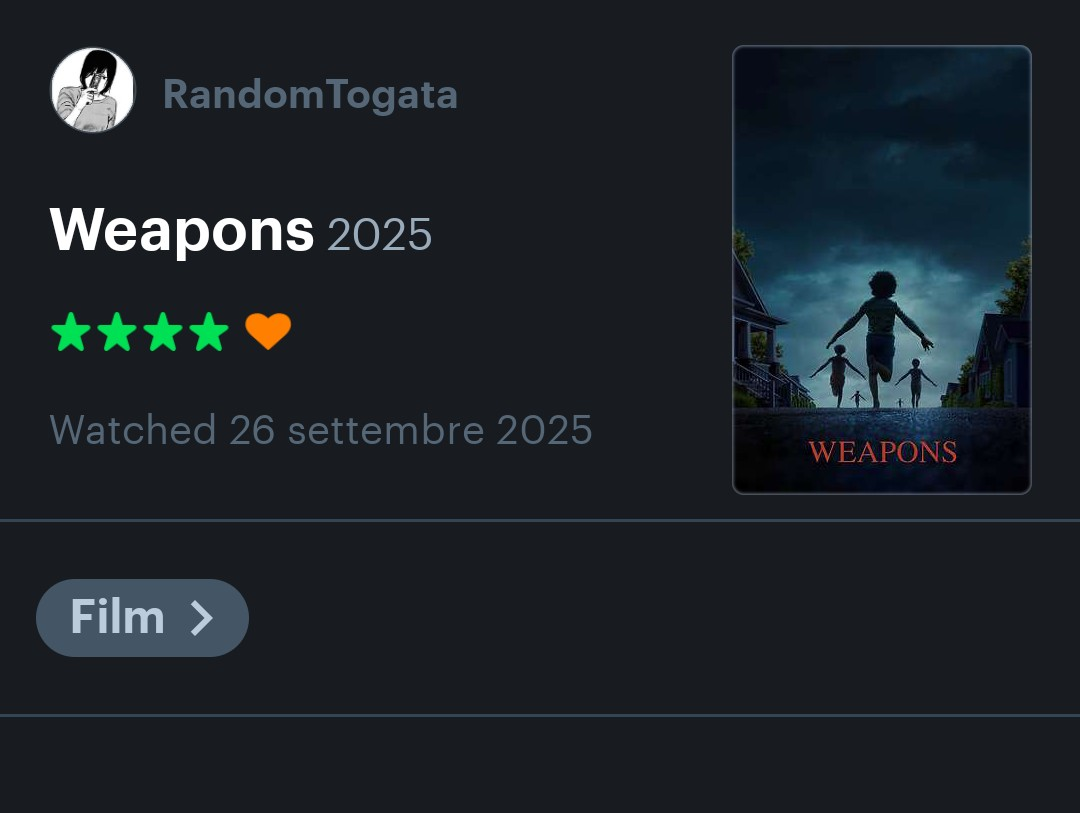This screenshot has width=1080, height=813.
Task: Open RandomTogata's profile avatar
Action: tap(93, 90)
